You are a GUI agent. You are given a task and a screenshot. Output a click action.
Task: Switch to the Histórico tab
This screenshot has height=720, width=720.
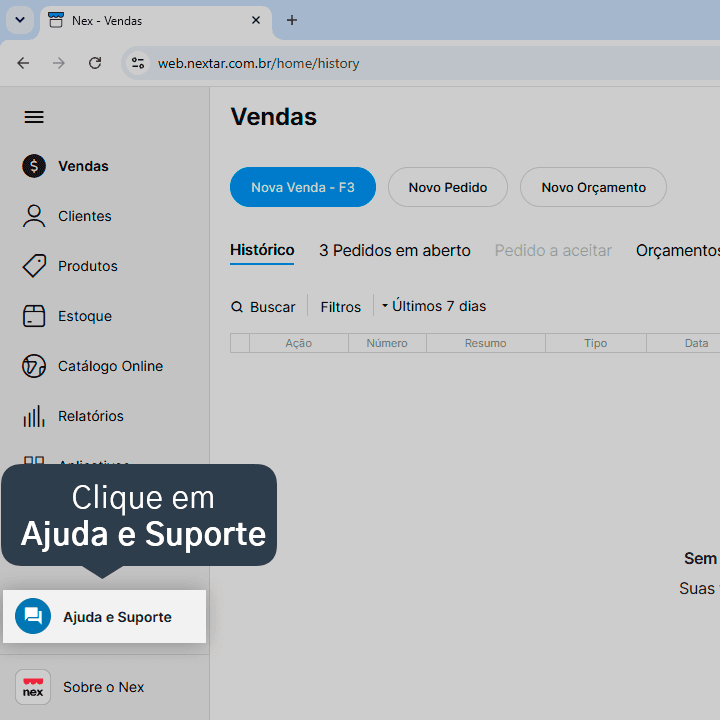pos(262,251)
